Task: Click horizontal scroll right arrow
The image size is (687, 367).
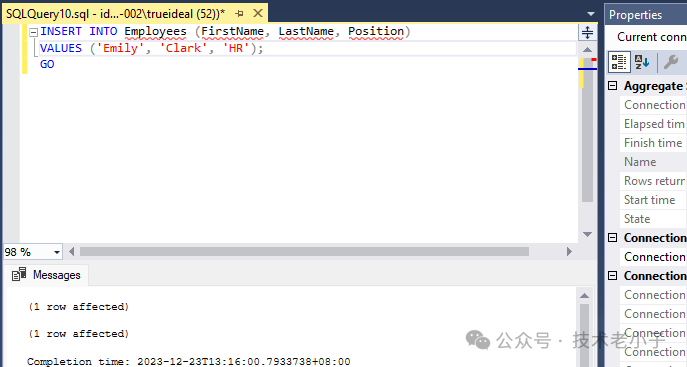Action: tap(569, 251)
